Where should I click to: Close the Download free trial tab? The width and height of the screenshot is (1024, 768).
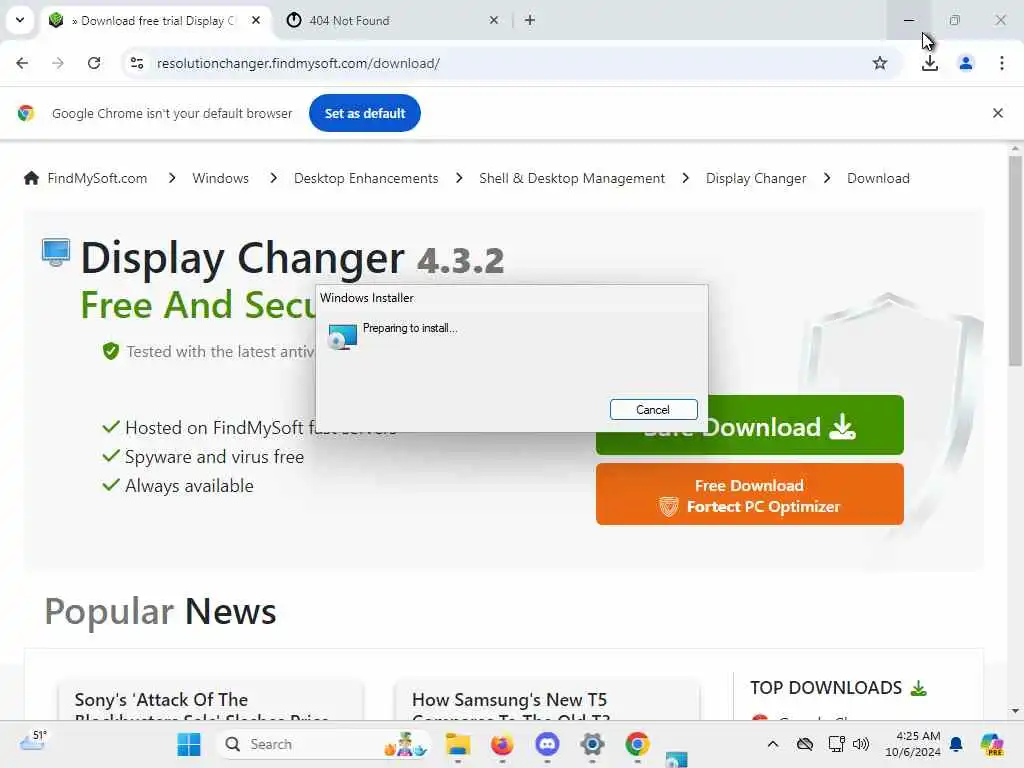pyautogui.click(x=256, y=21)
